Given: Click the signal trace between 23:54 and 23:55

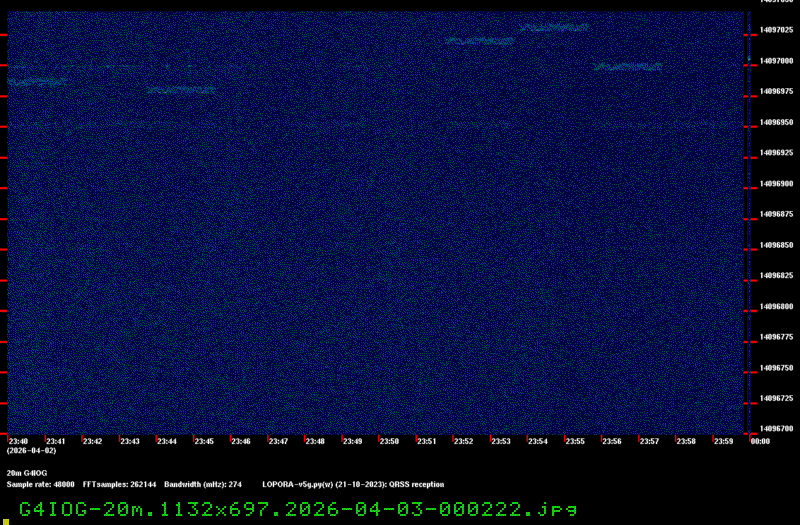Looking at the screenshot, I should coord(554,28).
